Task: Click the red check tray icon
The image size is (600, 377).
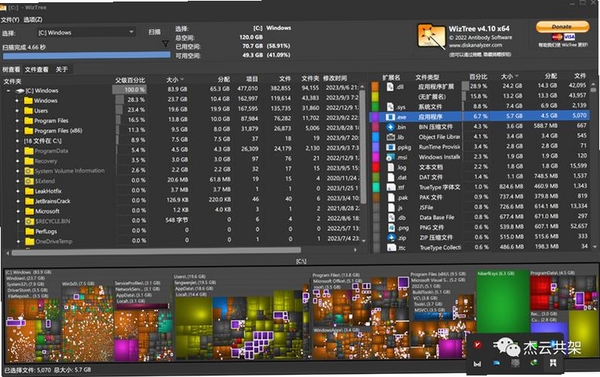Action: click(478, 345)
